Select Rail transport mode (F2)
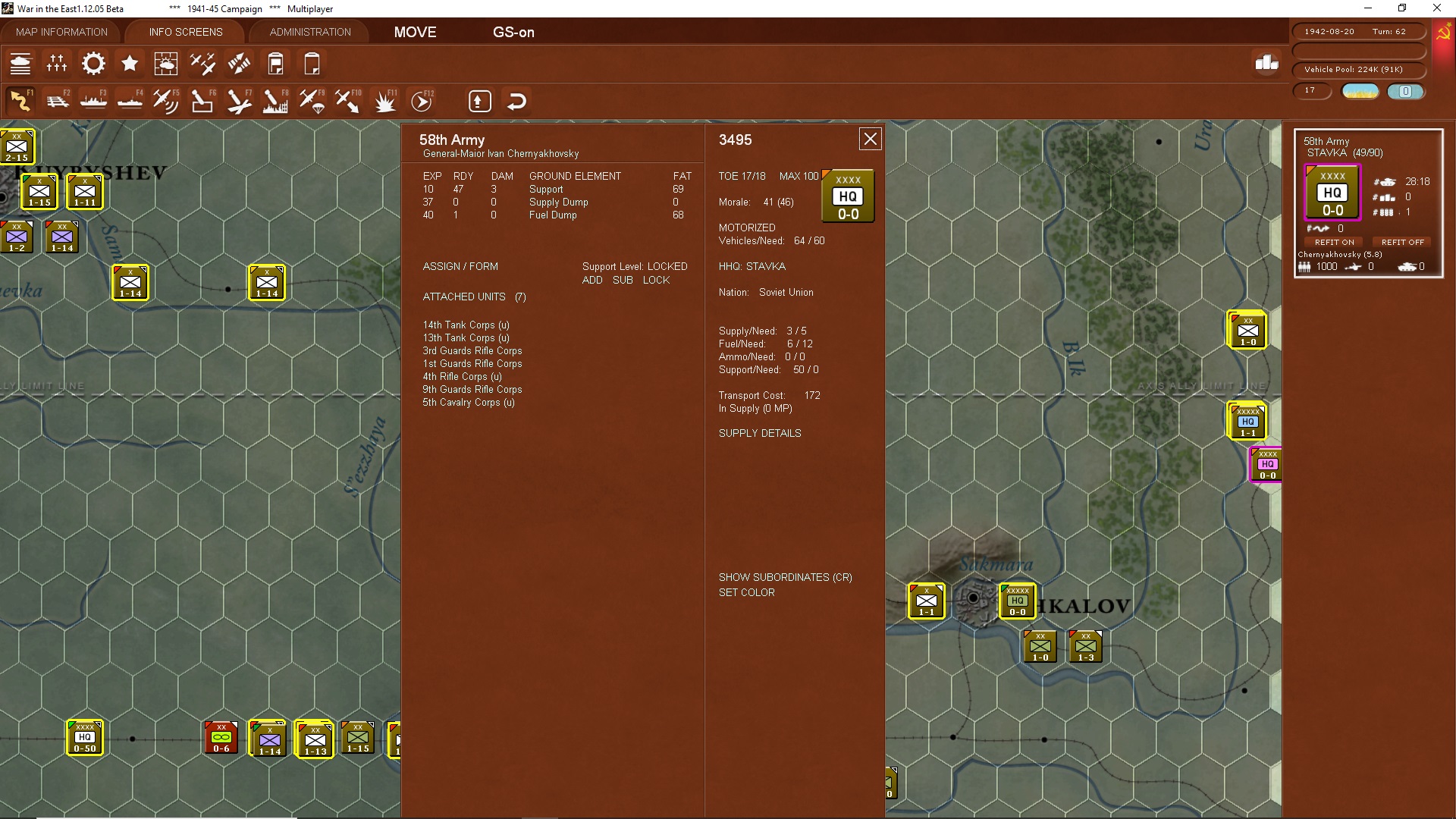Image resolution: width=1456 pixels, height=819 pixels. pyautogui.click(x=57, y=101)
